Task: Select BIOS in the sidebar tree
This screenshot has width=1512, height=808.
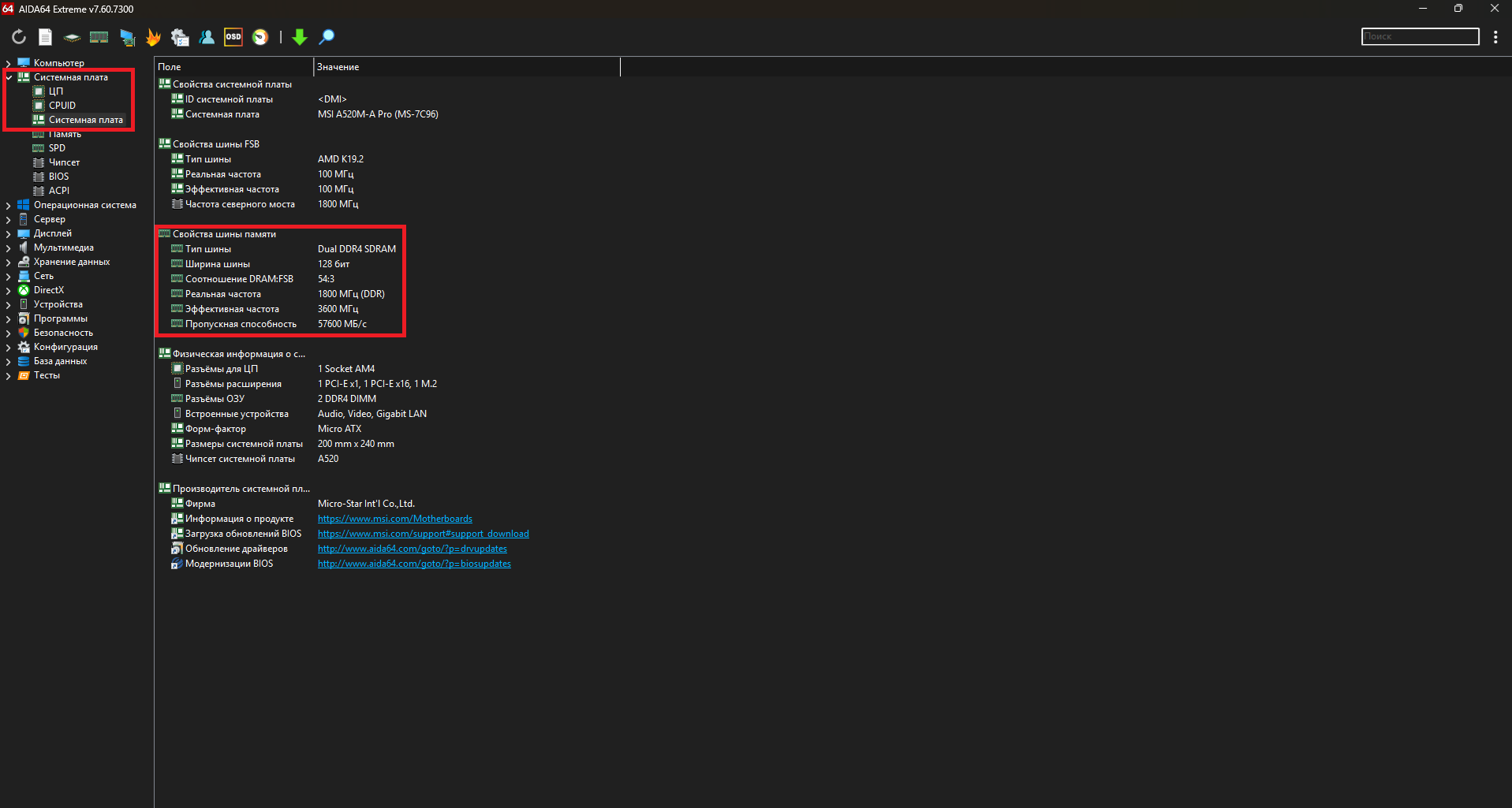Action: [x=58, y=177]
